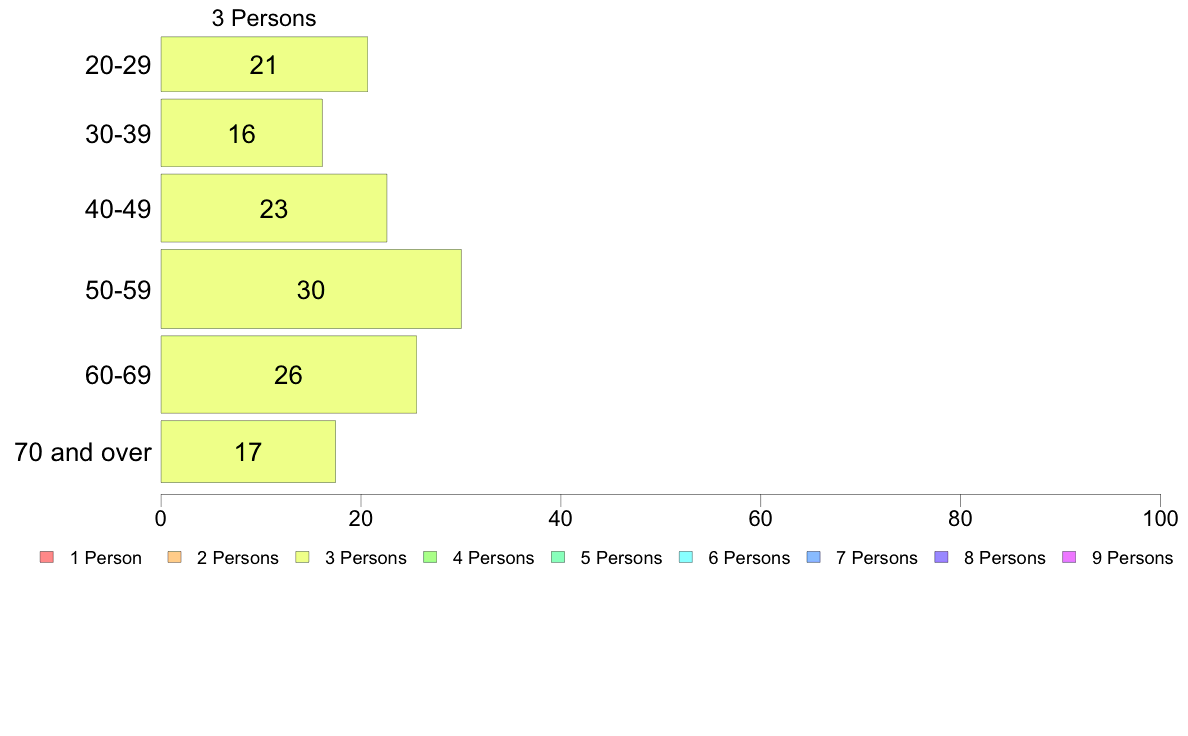Viewport: 1188px width, 736px height.
Task: Select the 7 Persons blue legend swatch
Action: coord(814,557)
